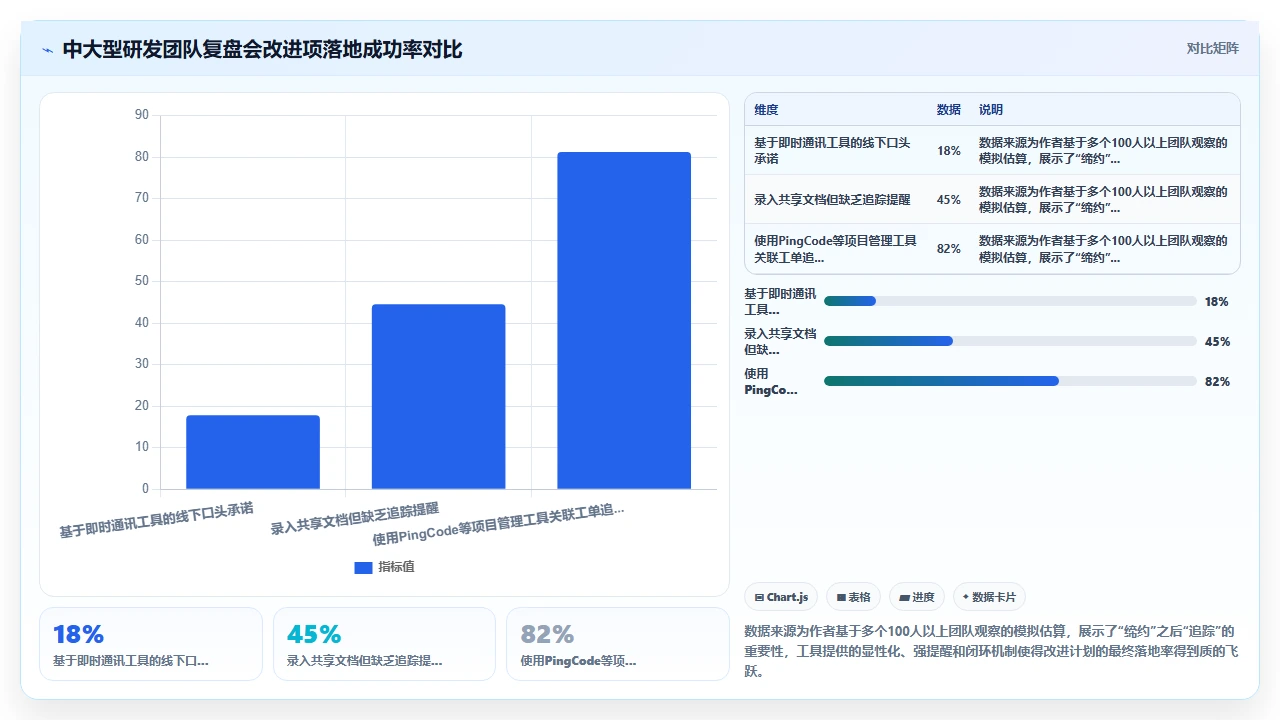Viewport: 1280px width, 720px height.
Task: Click the 维度 column header
Action: pyautogui.click(x=766, y=110)
